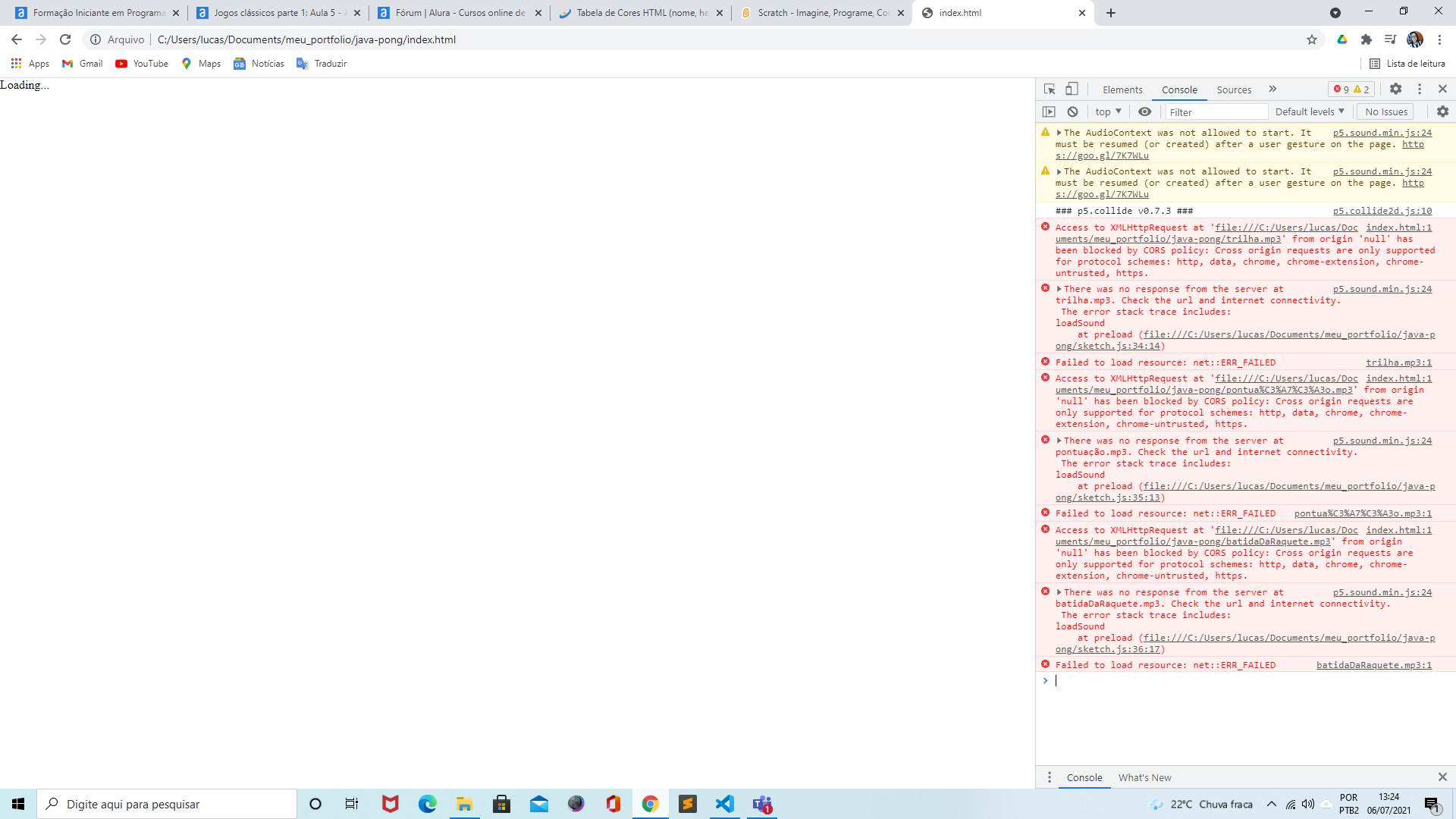Open the Windows Start menu
The height and width of the screenshot is (819, 1456).
pyautogui.click(x=18, y=804)
